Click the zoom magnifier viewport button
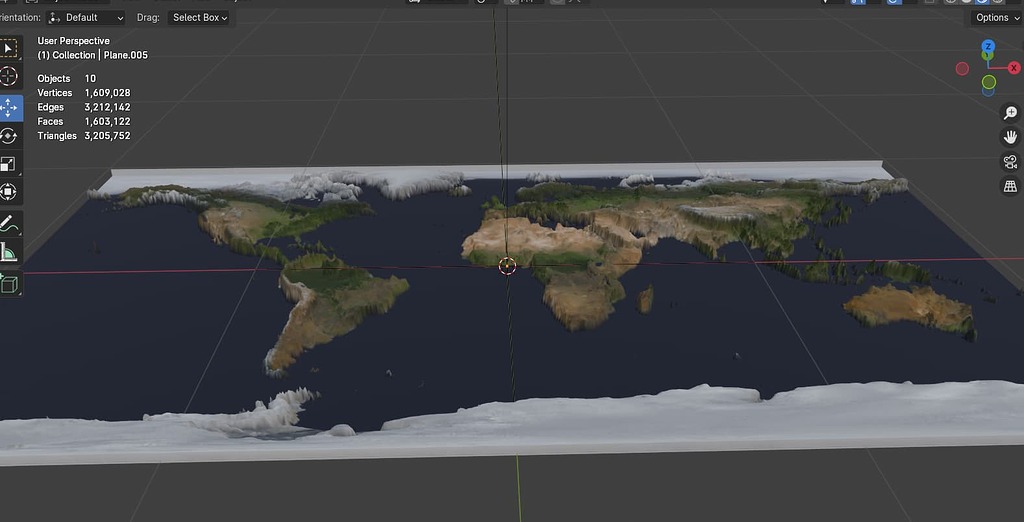 pos(1010,112)
